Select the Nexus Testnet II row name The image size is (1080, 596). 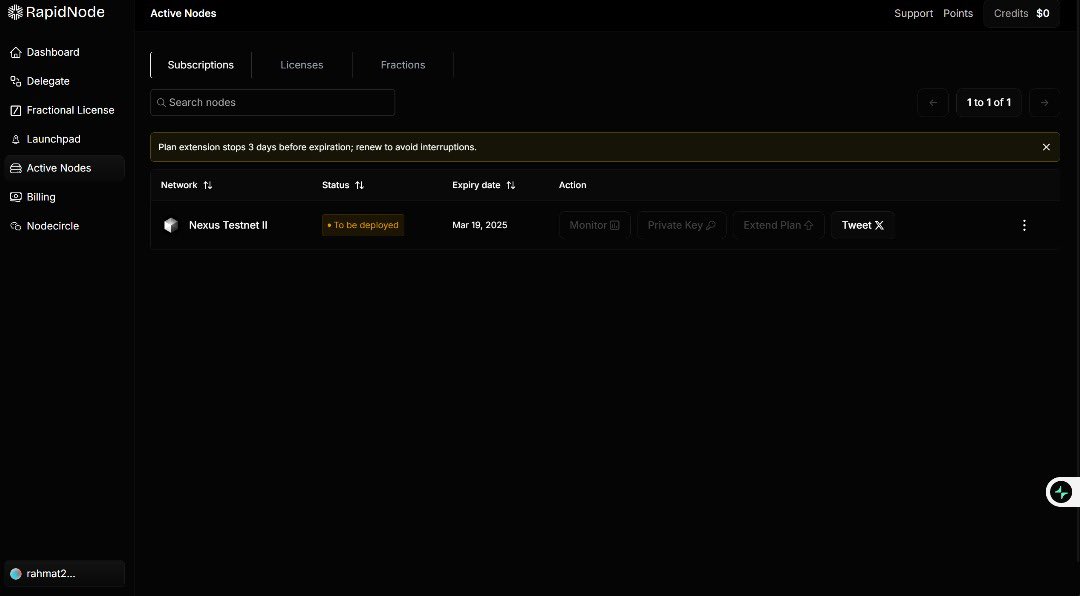[x=228, y=225]
